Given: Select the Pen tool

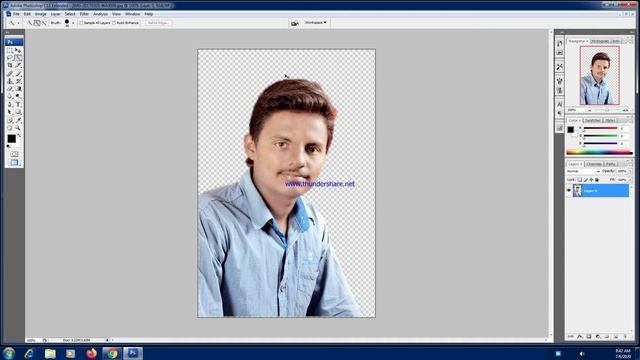Looking at the screenshot, I should [10, 105].
